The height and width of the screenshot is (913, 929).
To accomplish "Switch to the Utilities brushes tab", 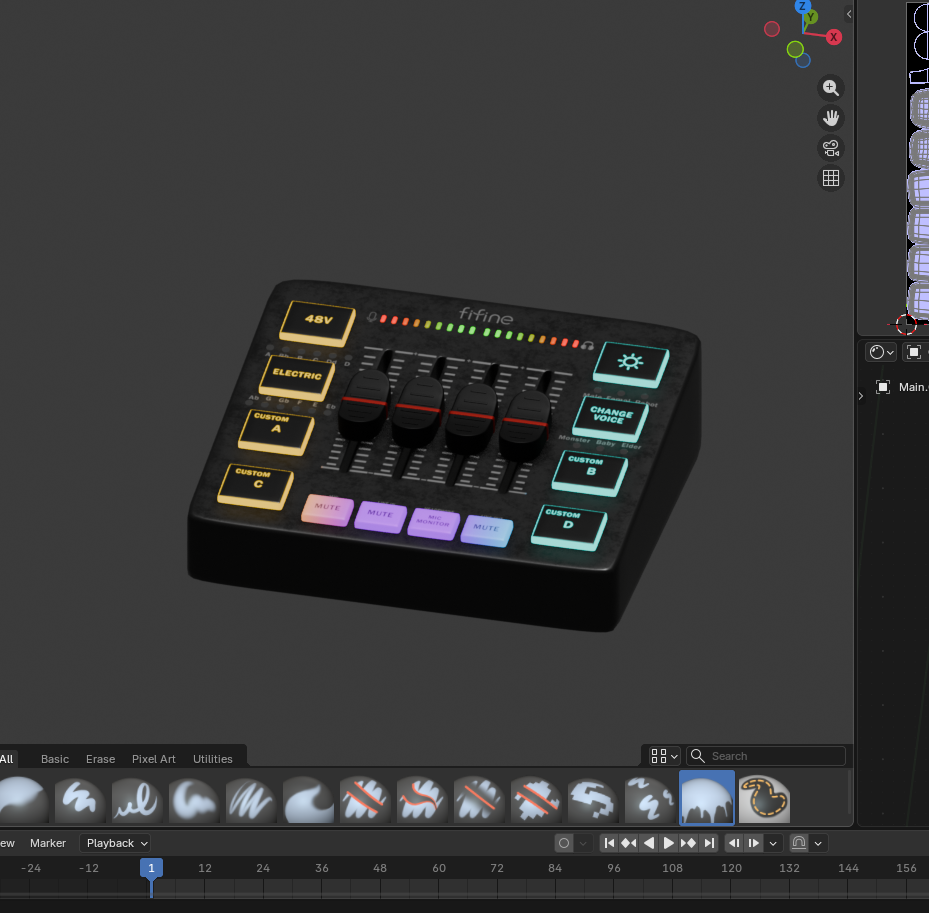I will [213, 759].
